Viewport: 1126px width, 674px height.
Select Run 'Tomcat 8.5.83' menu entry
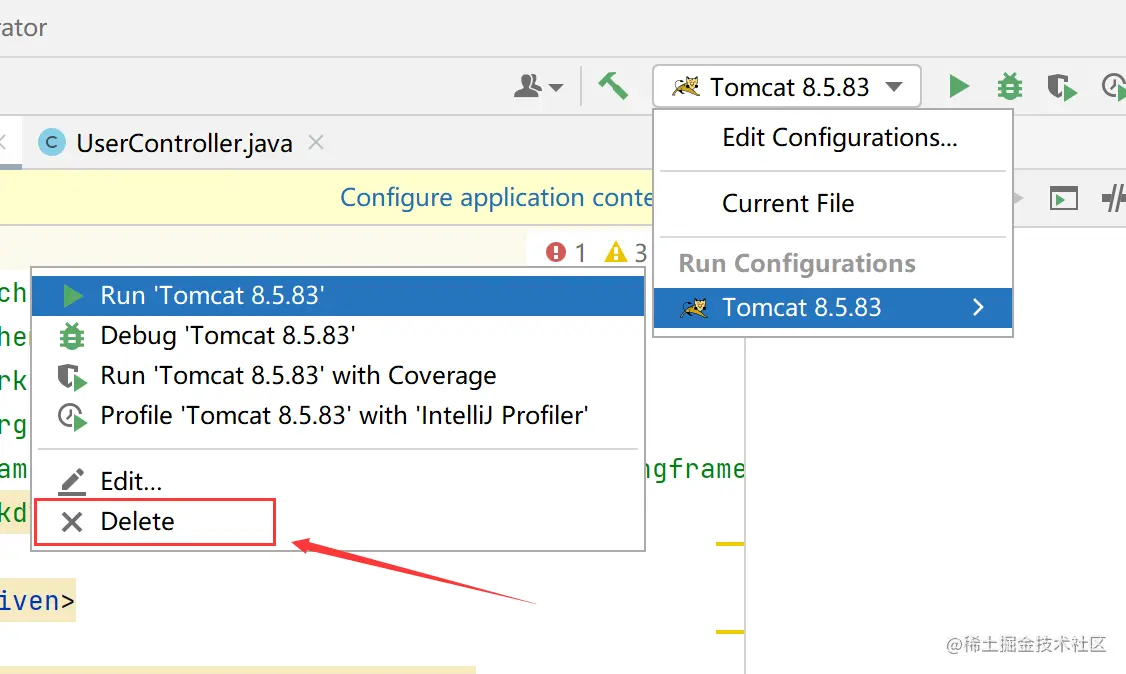(212, 295)
